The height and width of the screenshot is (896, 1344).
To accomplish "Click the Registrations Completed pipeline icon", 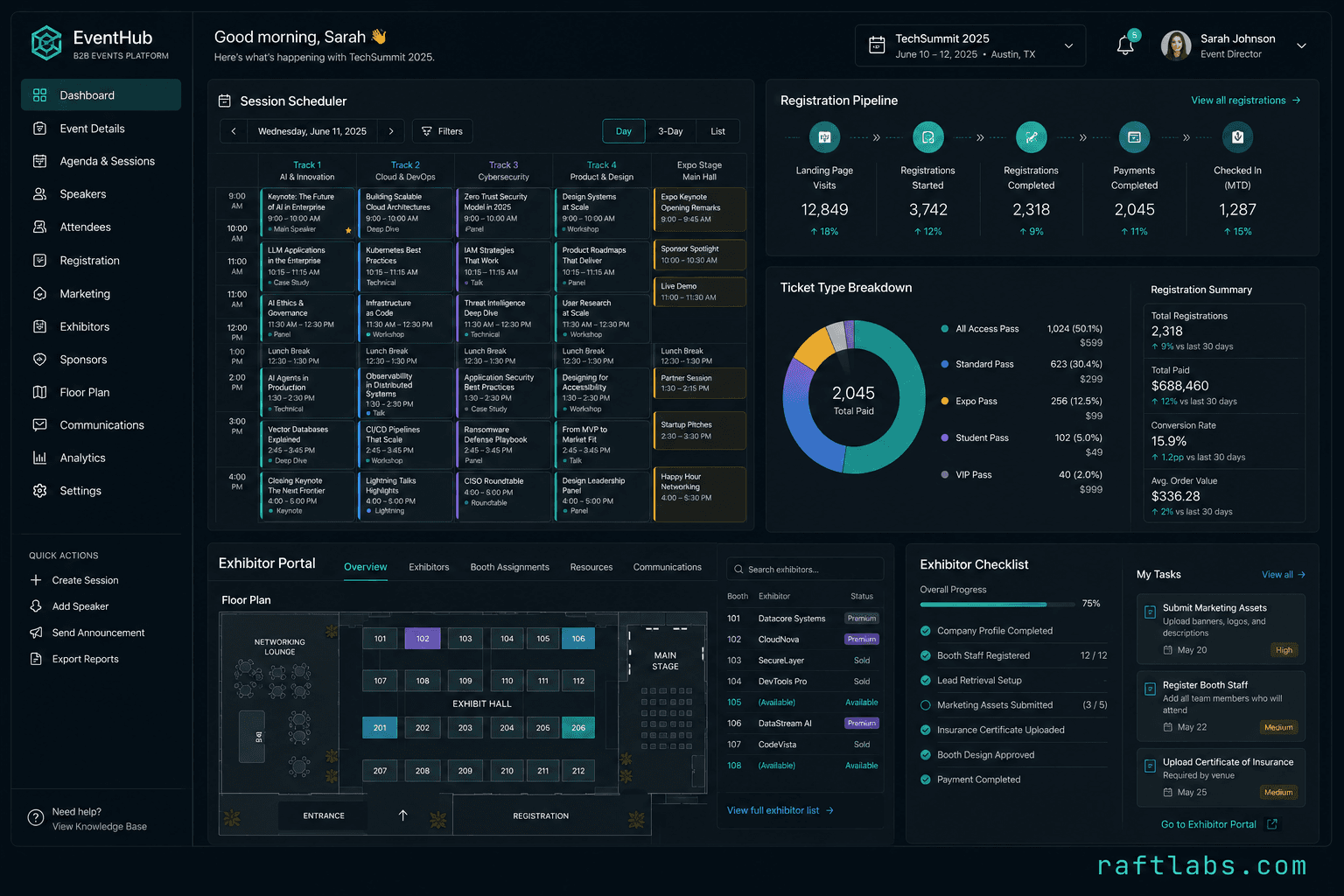I will (1031, 137).
